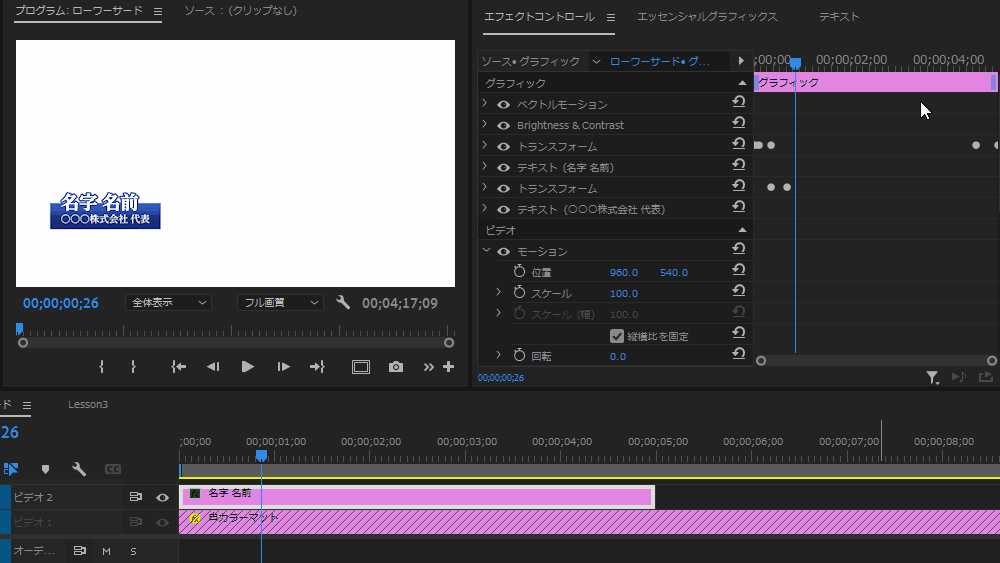Click the filter properties funnel icon
The image size is (1000, 563).
[x=932, y=378]
